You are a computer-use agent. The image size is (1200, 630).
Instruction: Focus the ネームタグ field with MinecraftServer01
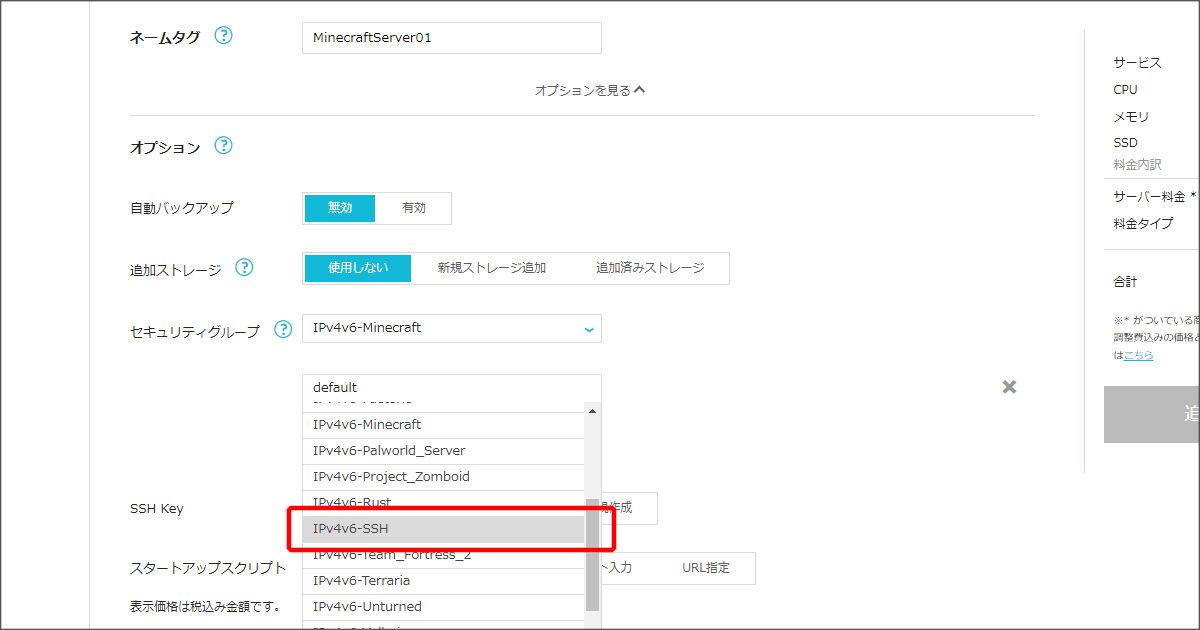pos(452,38)
